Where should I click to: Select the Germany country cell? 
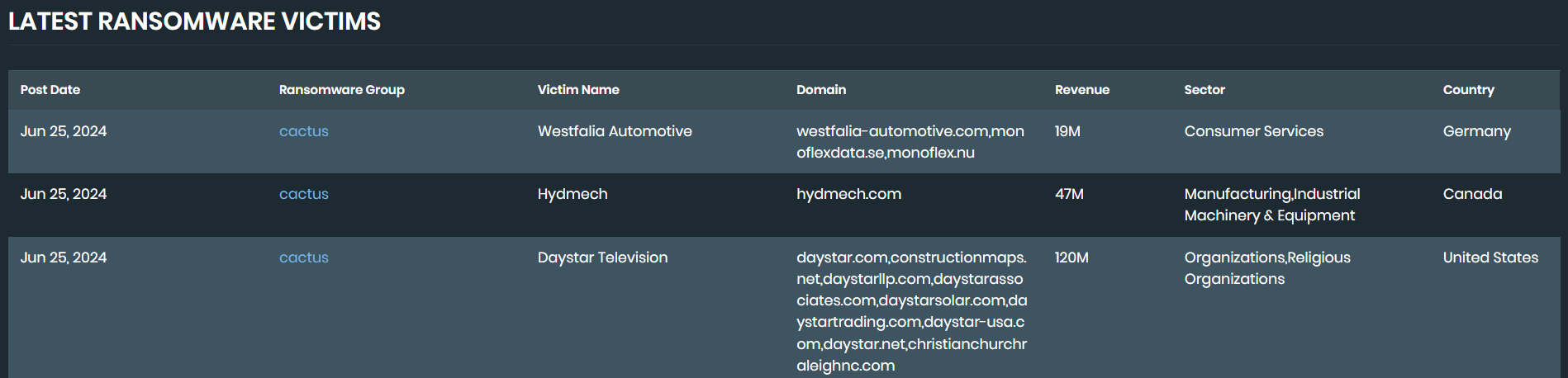click(1476, 131)
